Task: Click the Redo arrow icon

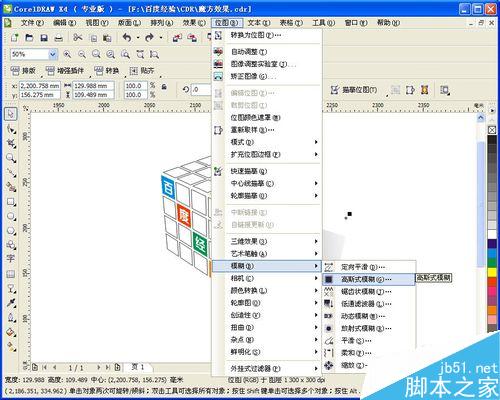Action: click(x=149, y=38)
